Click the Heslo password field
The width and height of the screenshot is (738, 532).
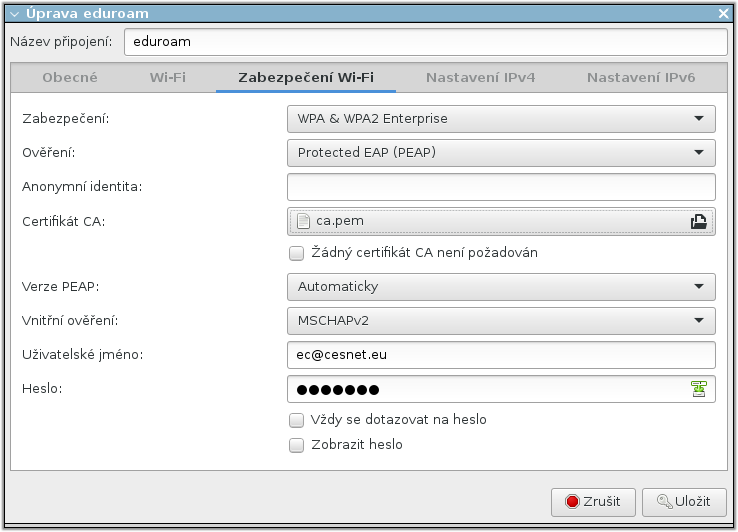[501, 389]
